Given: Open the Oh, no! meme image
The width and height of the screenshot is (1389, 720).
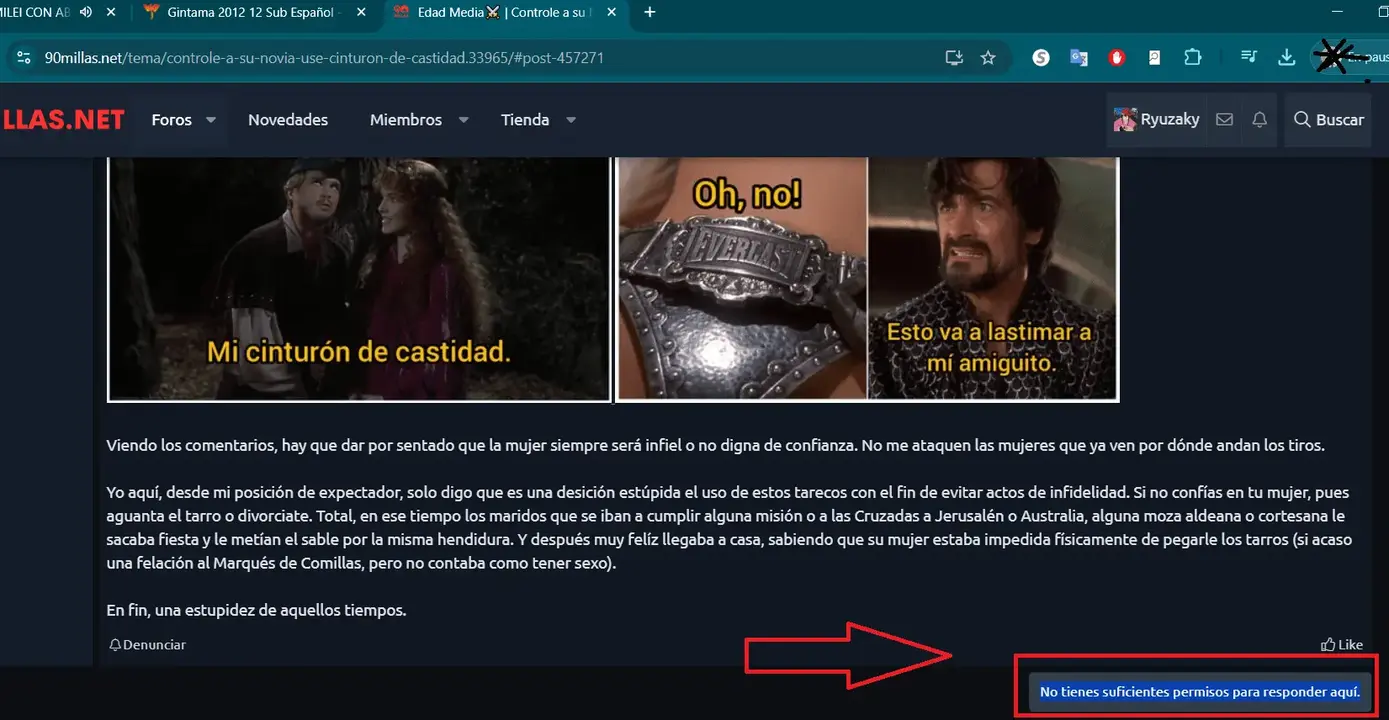Looking at the screenshot, I should tap(867, 279).
